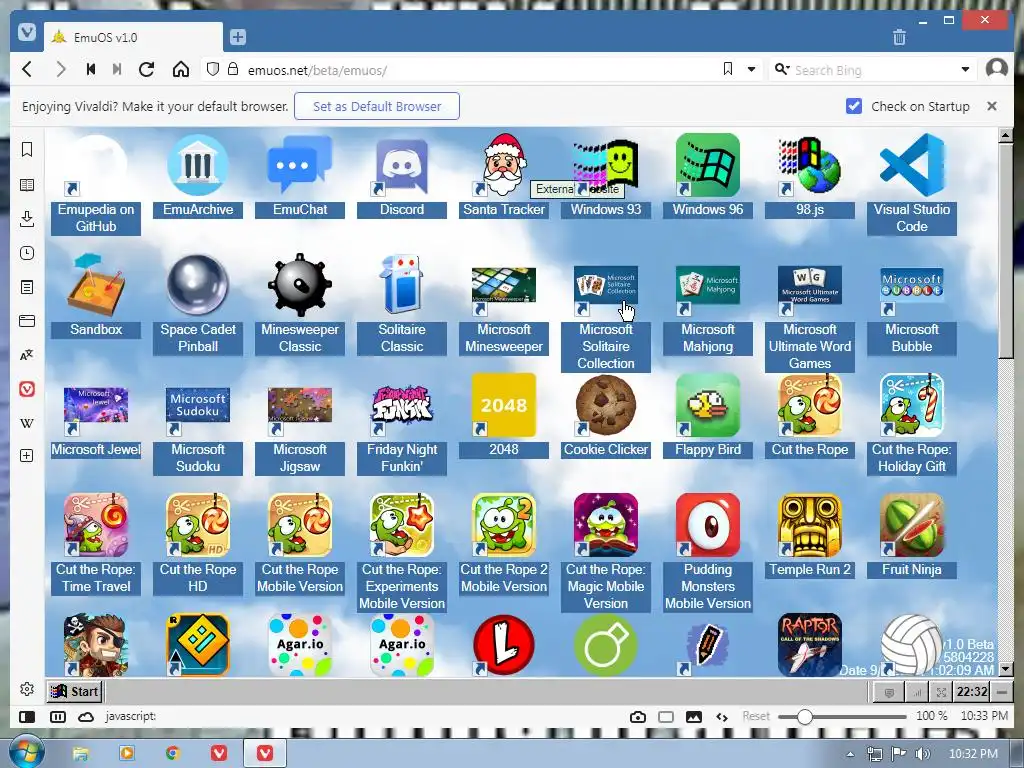Add a web panel with plus icon
The image size is (1024, 768).
click(27, 455)
